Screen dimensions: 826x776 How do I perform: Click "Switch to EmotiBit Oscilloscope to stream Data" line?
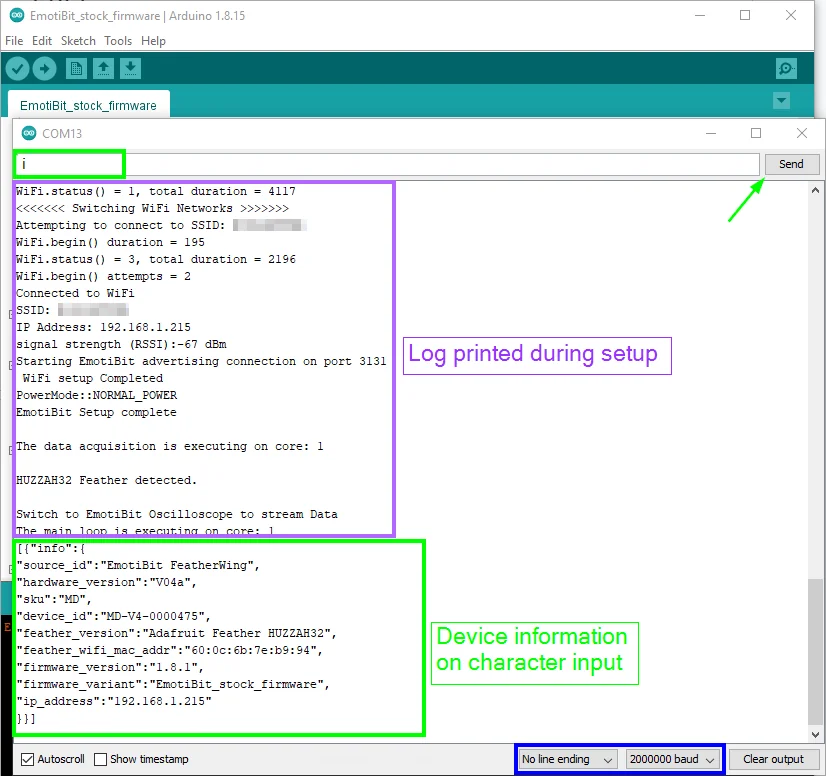(177, 514)
